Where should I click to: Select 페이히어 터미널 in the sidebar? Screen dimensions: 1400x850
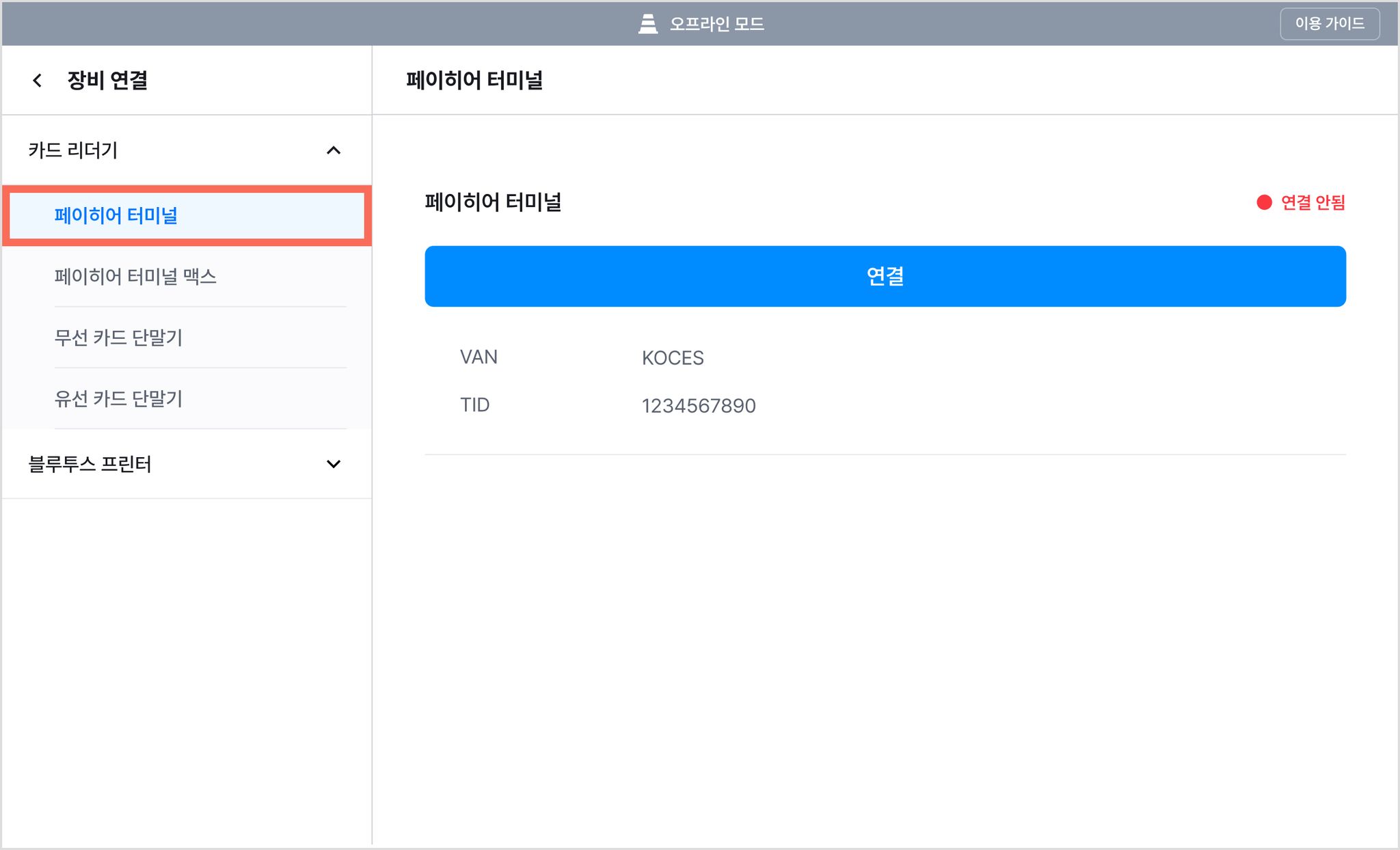(x=187, y=216)
